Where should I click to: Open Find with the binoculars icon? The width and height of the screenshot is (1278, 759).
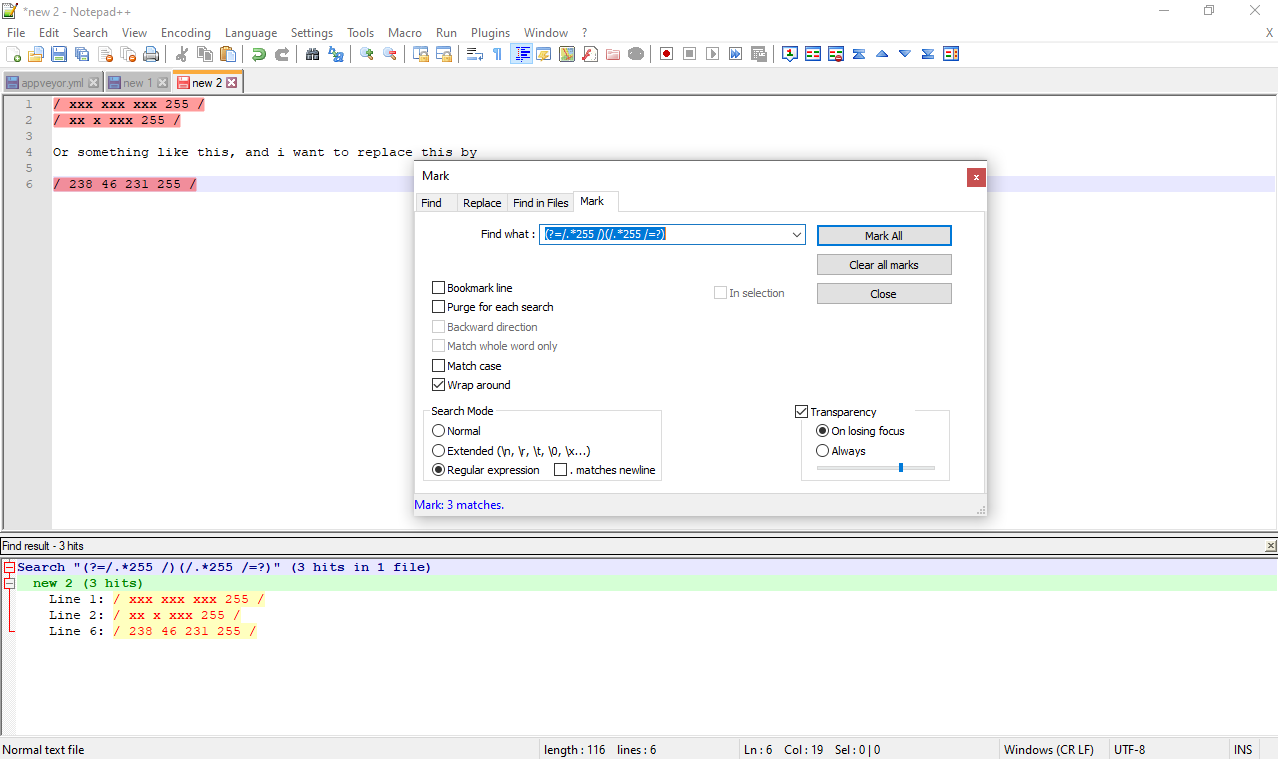pyautogui.click(x=313, y=54)
